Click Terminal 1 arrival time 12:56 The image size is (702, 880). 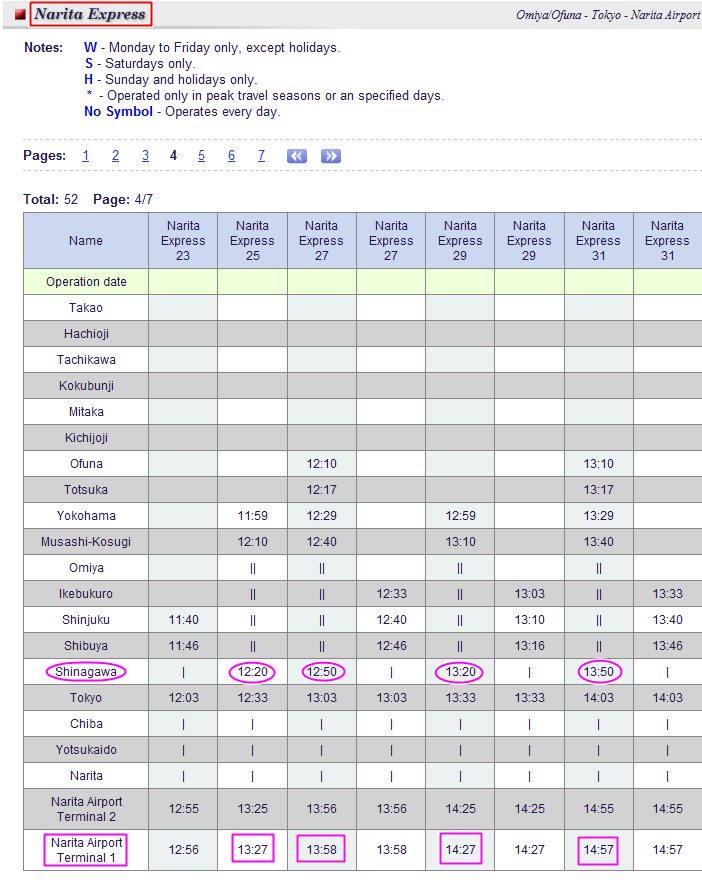click(183, 850)
